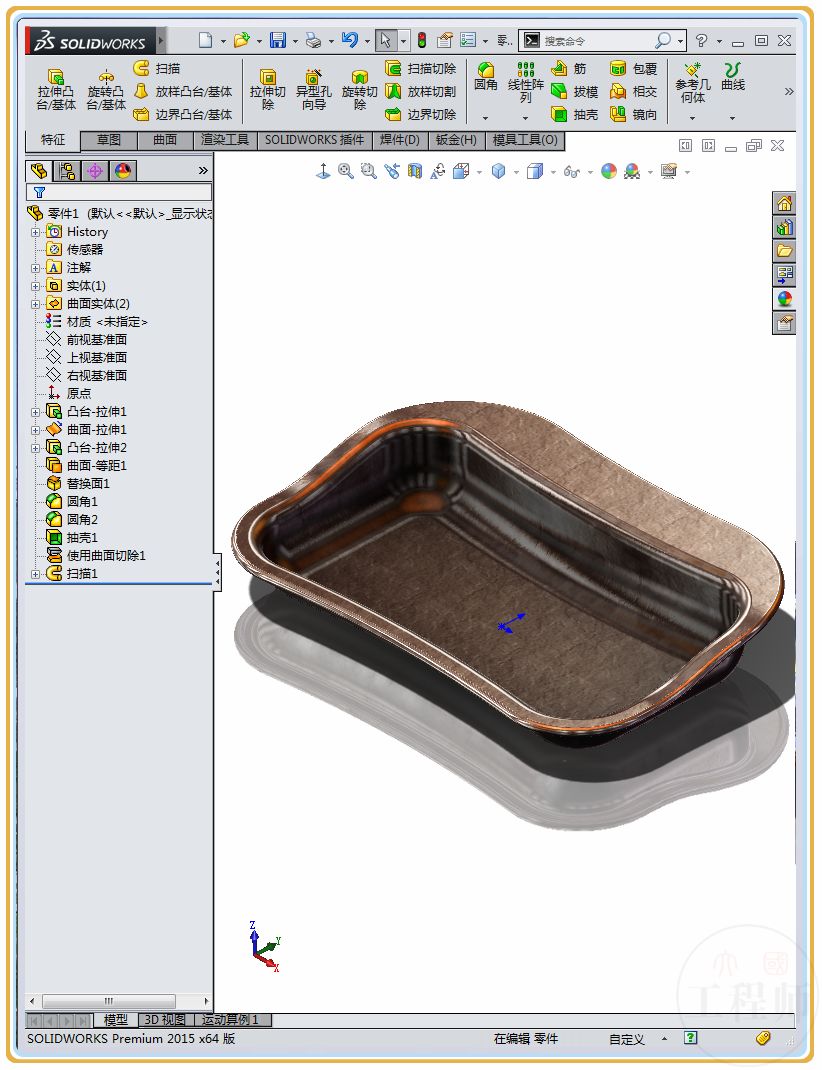Viewport: 822px width, 1070px height.
Task: Choose the 扫描 sweep tool
Action: coord(157,68)
